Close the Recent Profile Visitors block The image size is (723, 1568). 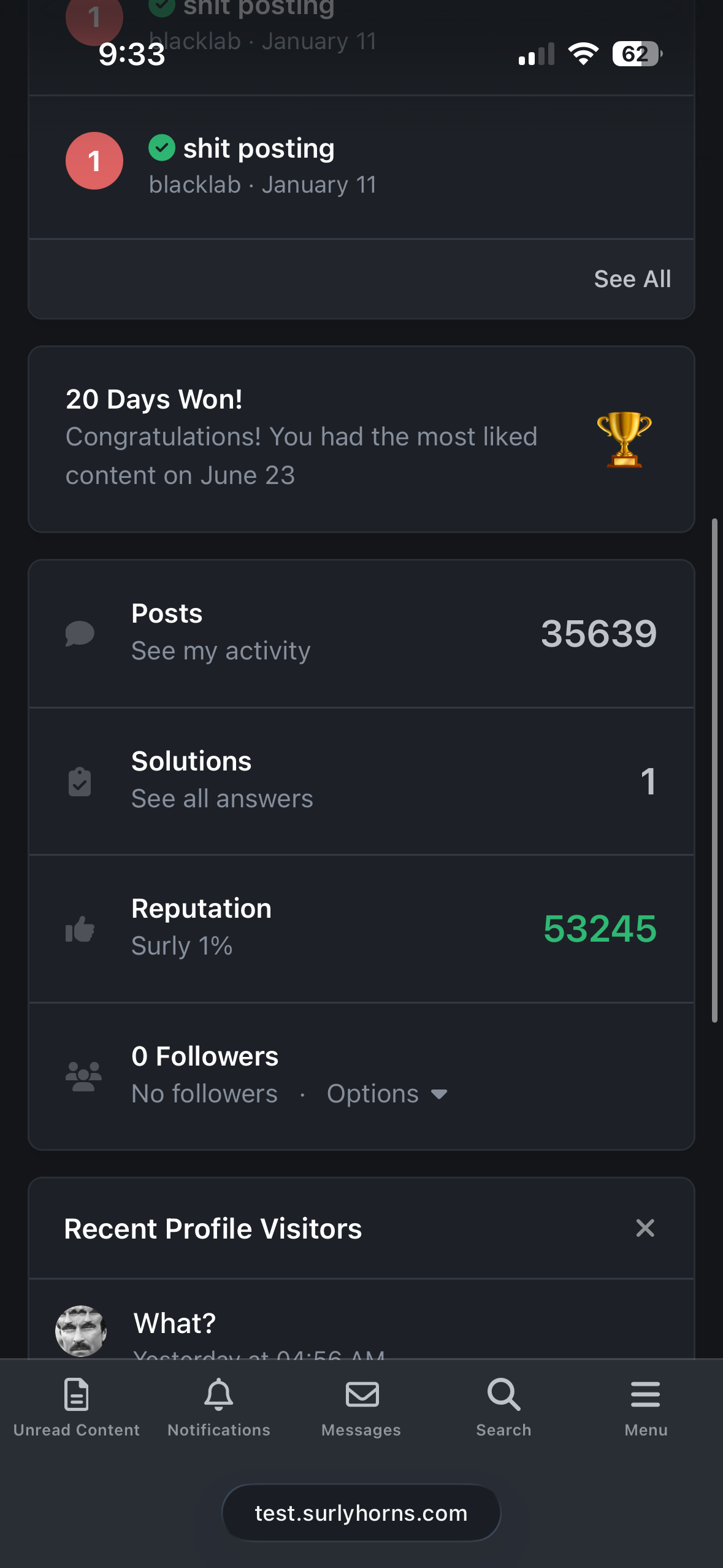click(x=645, y=1228)
